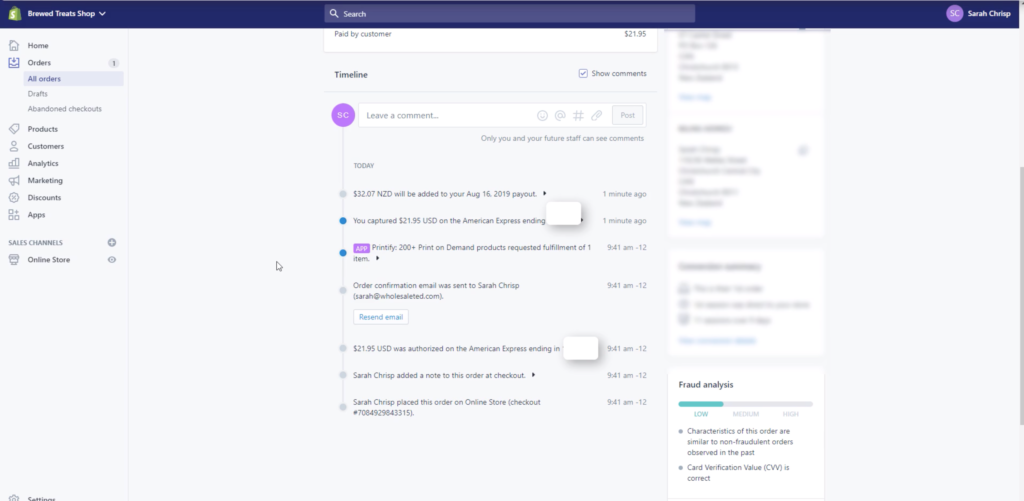Go to Products page
Screen dimensions: 1024x501
pos(42,129)
